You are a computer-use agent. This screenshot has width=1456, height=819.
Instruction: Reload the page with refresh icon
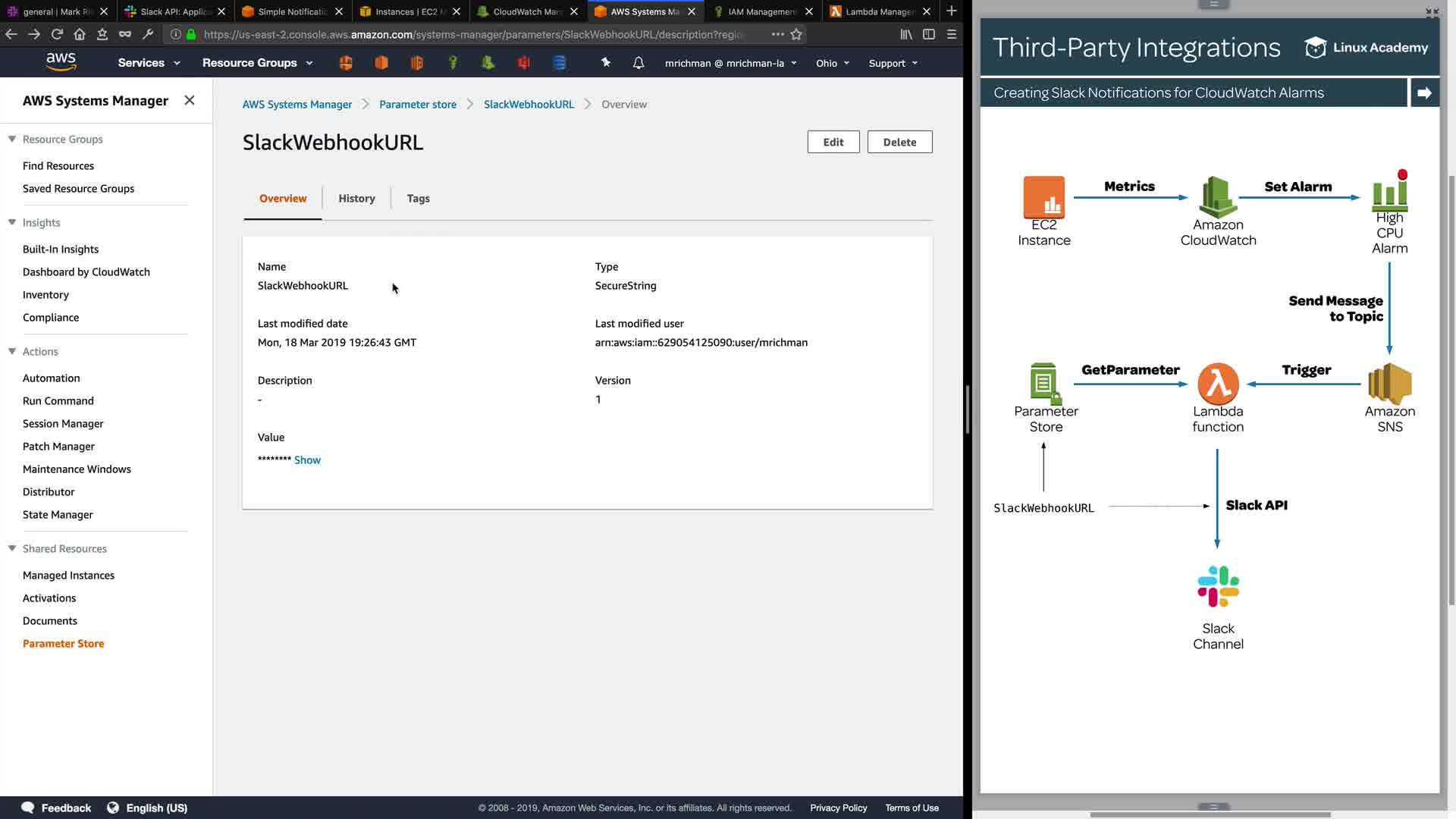pyautogui.click(x=57, y=34)
